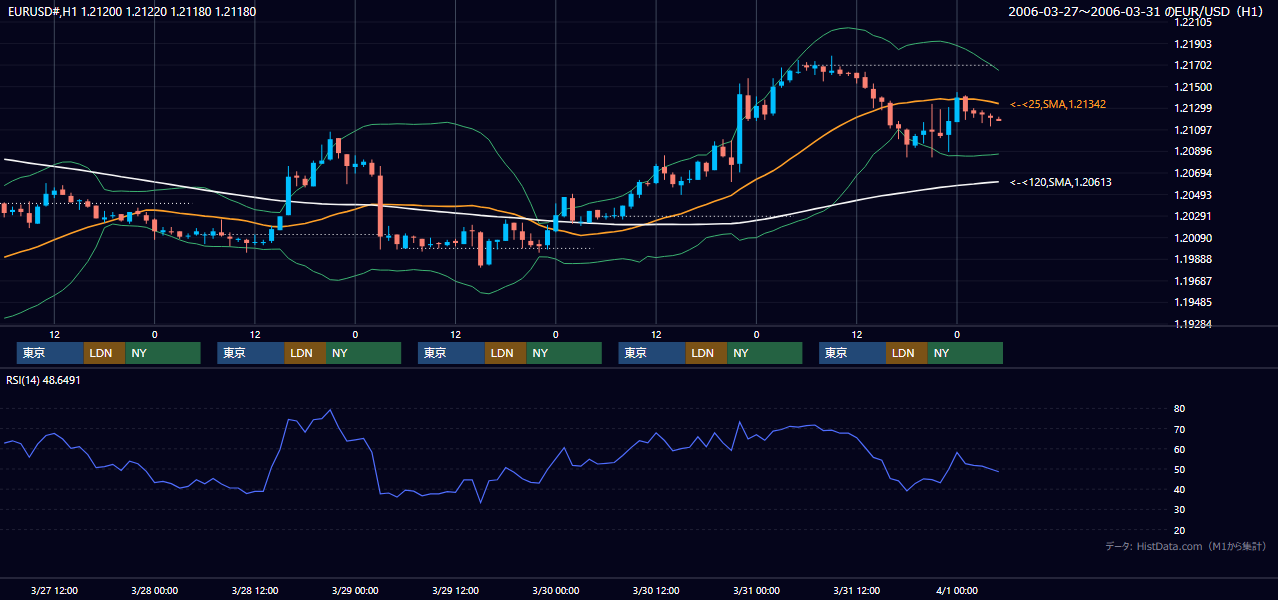Select the 3/29 12:00 time axis label

pos(455,590)
